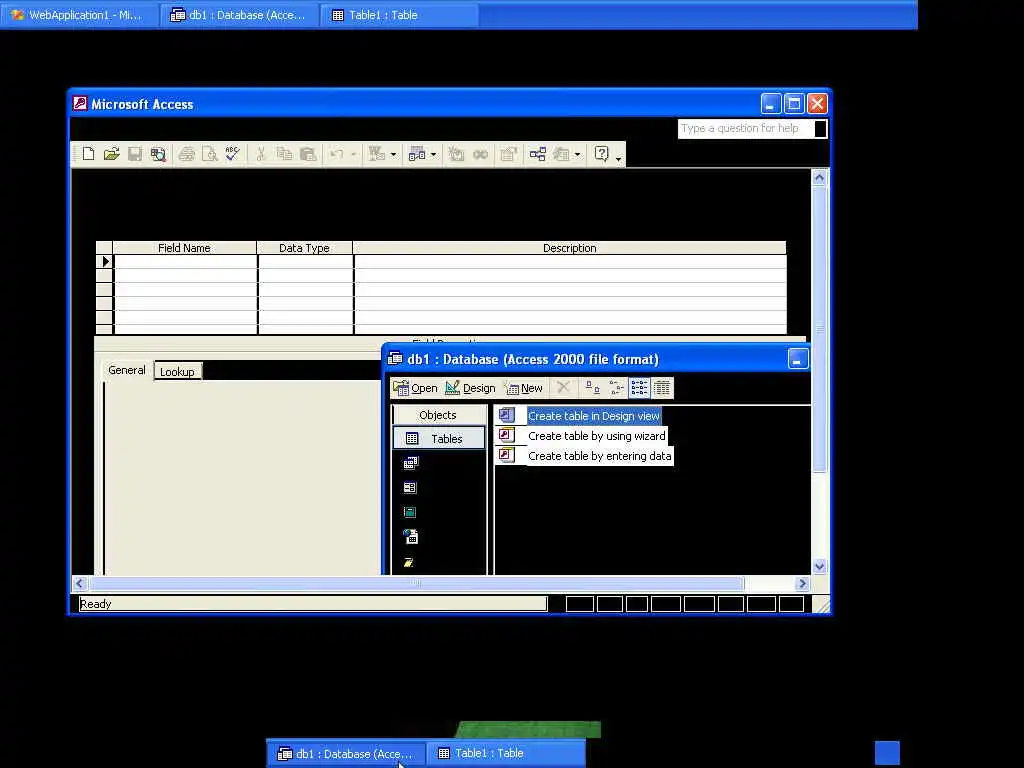Click Open button in database window
The width and height of the screenshot is (1024, 768).
pyautogui.click(x=415, y=388)
